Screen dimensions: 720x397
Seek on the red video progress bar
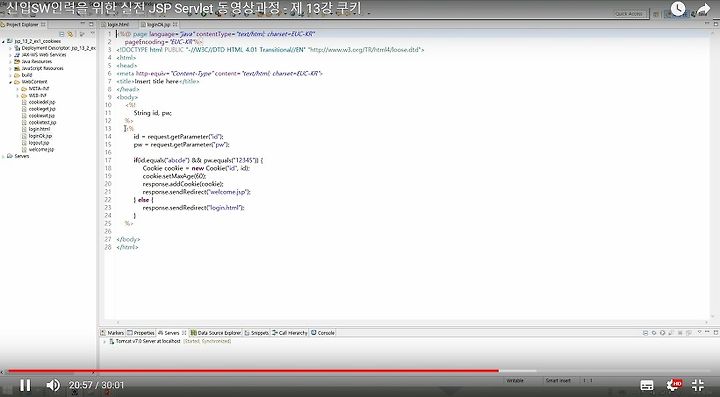(253, 371)
